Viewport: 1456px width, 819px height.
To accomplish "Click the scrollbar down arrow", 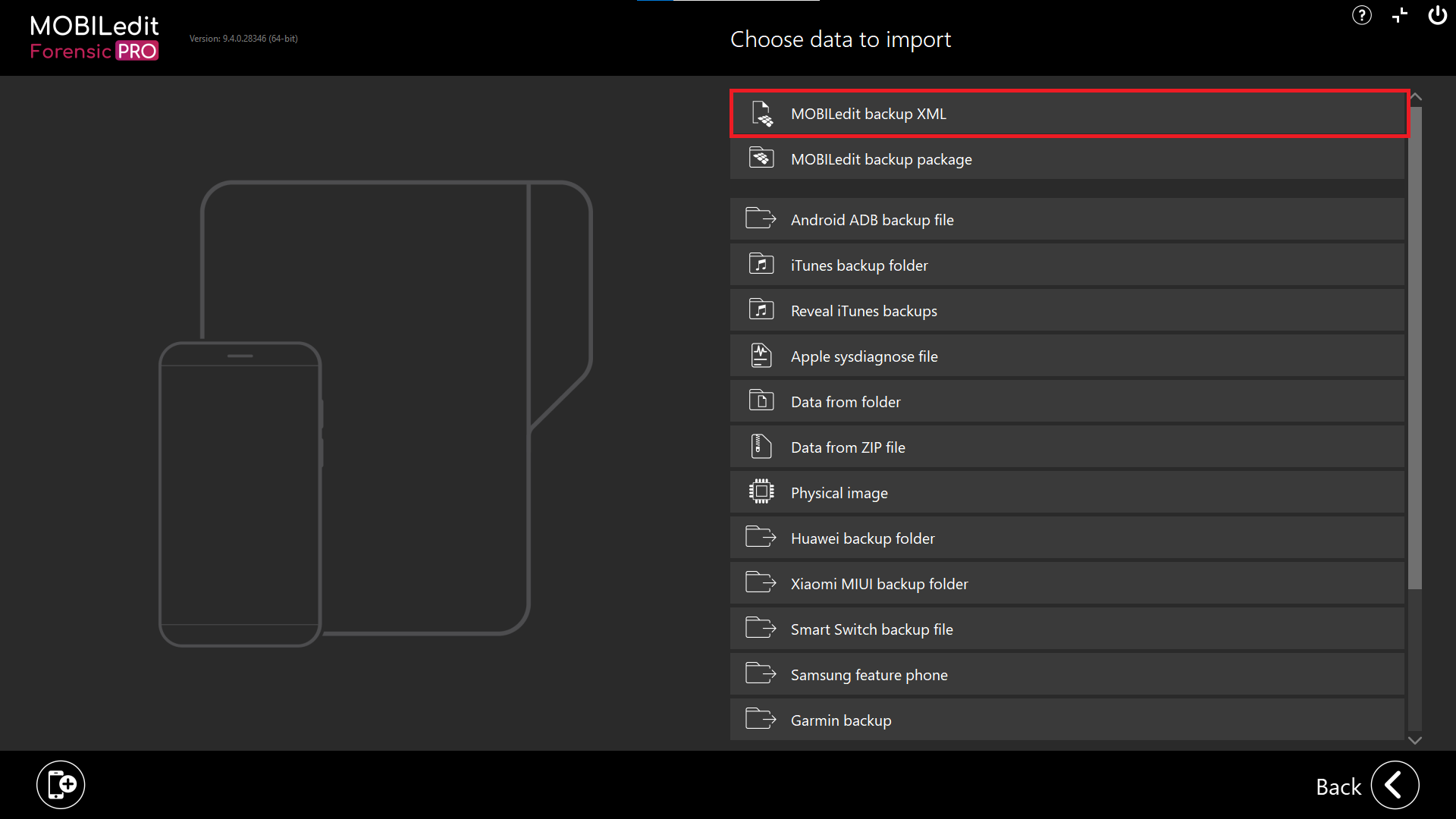I will (1417, 740).
